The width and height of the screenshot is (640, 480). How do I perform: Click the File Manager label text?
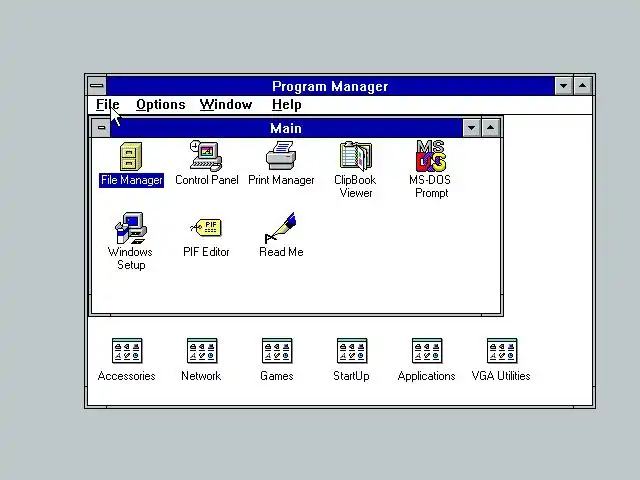[x=131, y=180]
